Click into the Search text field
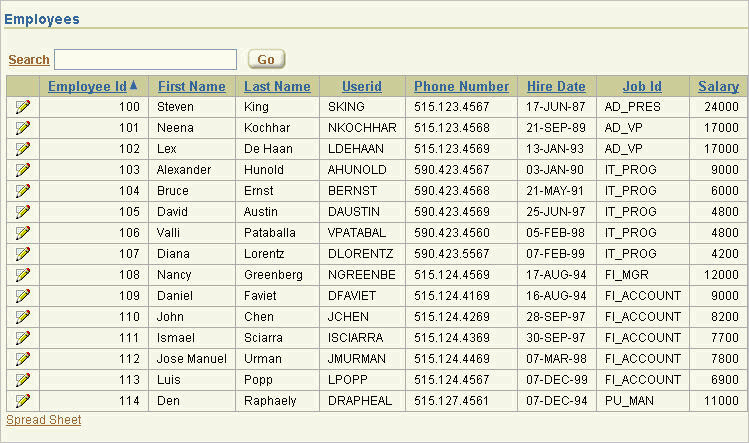Screen dimensions: 749x443 [x=145, y=60]
